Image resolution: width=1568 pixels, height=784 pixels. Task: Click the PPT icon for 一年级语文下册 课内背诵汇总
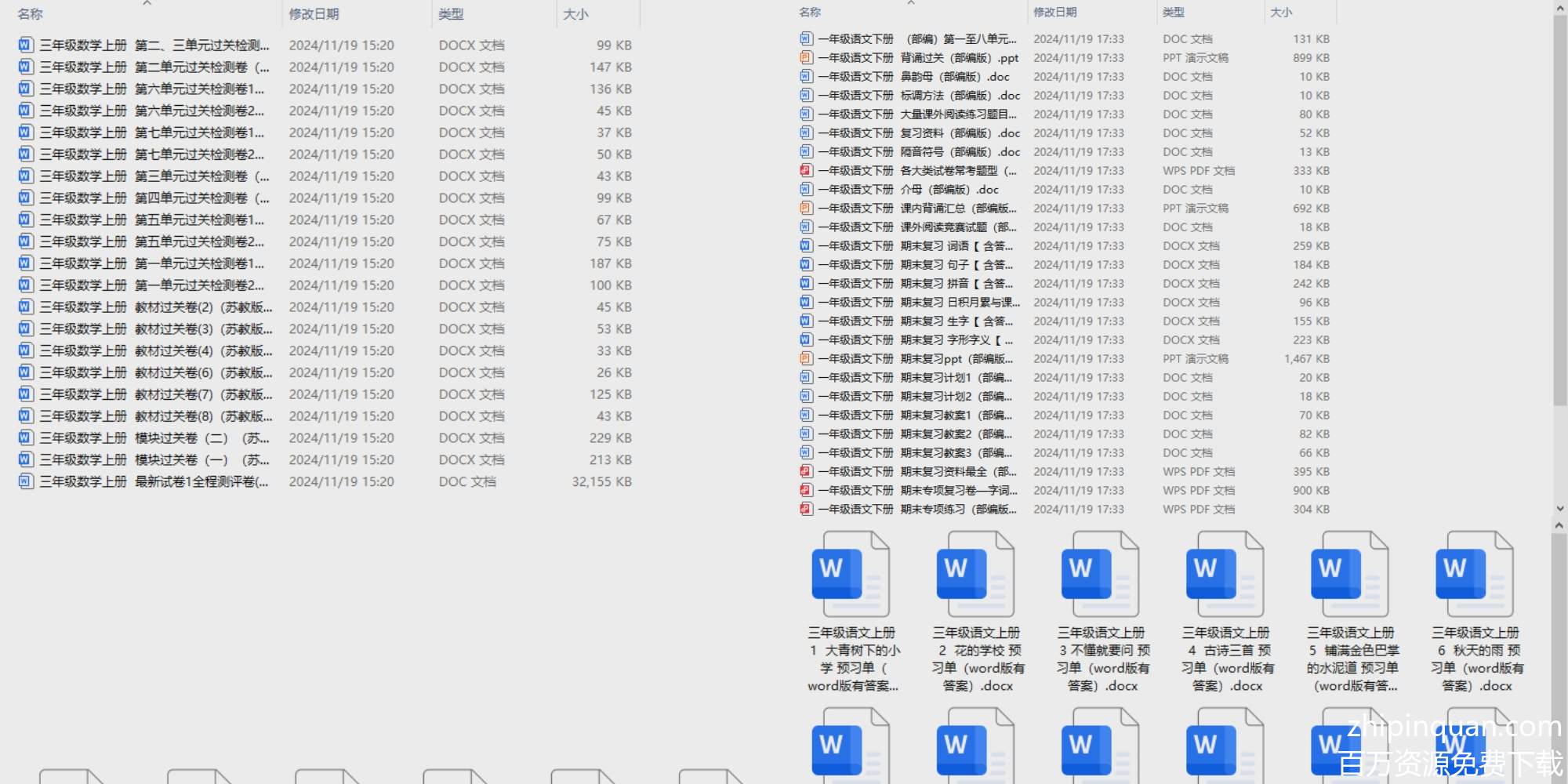(806, 208)
